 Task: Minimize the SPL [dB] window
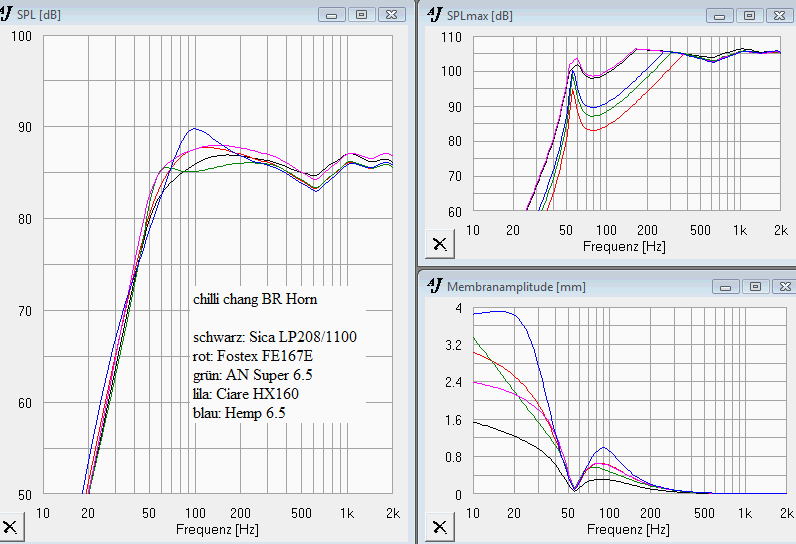(x=332, y=15)
